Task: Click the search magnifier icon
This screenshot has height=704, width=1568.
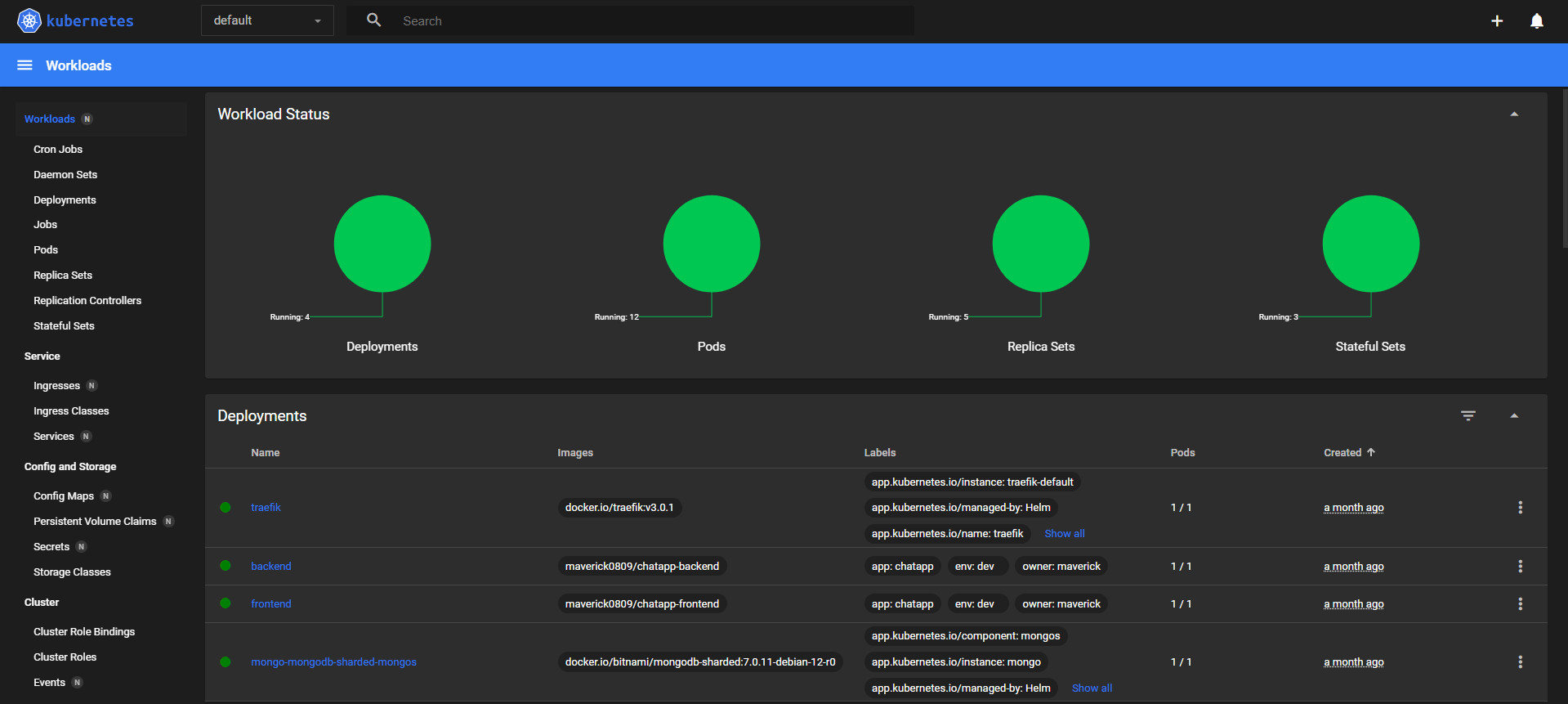Action: (x=374, y=20)
